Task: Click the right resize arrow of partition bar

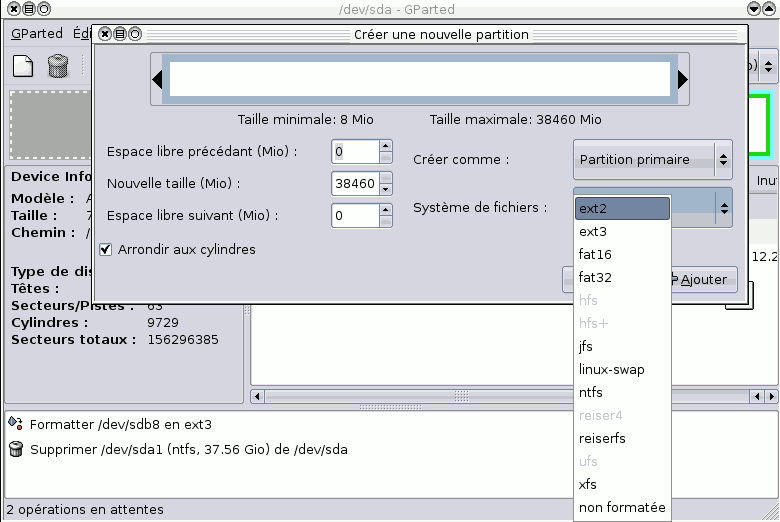Action: (683, 79)
